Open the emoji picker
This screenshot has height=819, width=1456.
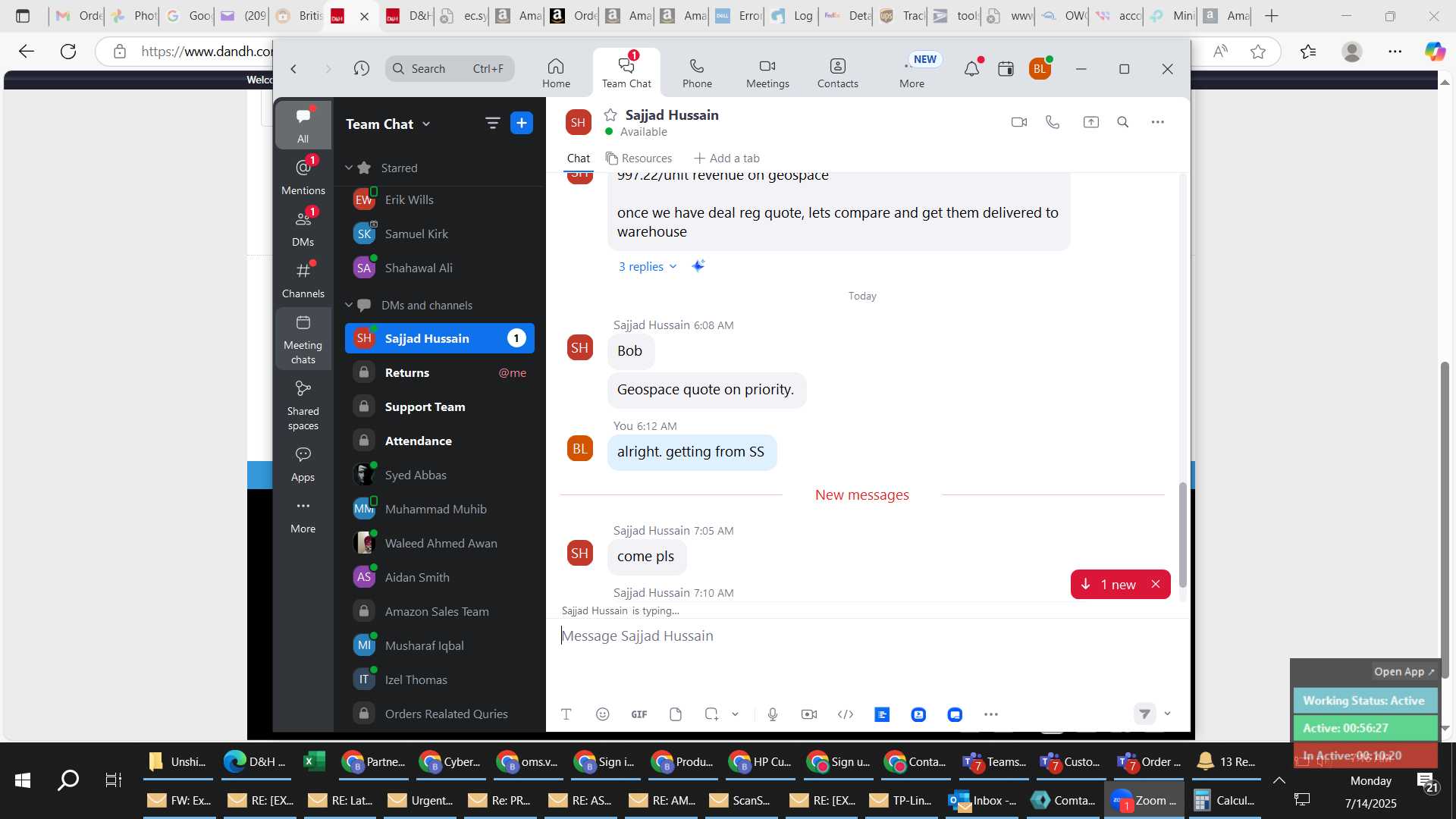coord(603,714)
